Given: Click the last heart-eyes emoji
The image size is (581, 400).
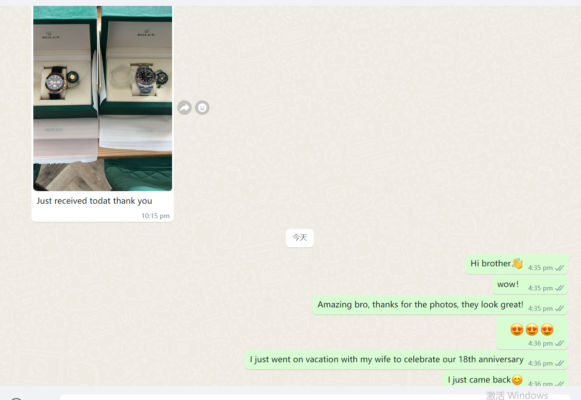Looking at the screenshot, I should point(547,329).
